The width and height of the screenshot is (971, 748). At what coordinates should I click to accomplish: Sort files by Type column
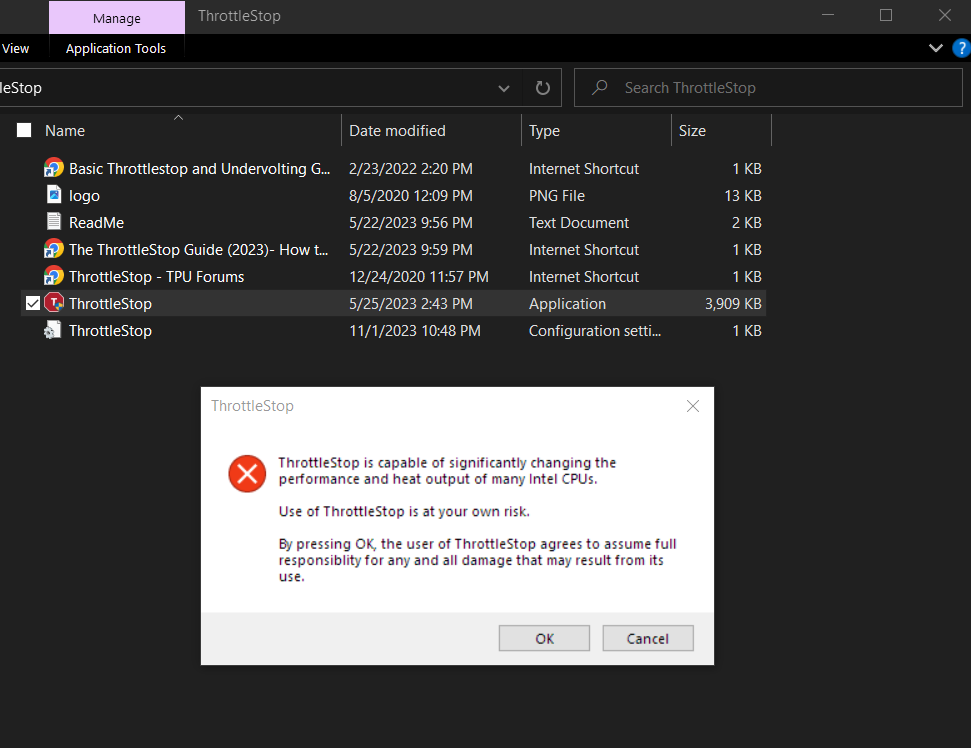tap(544, 131)
